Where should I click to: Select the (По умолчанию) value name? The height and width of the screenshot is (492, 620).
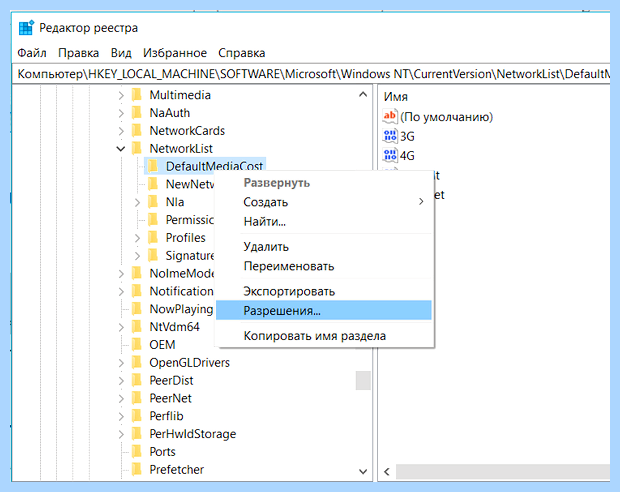tap(446, 117)
